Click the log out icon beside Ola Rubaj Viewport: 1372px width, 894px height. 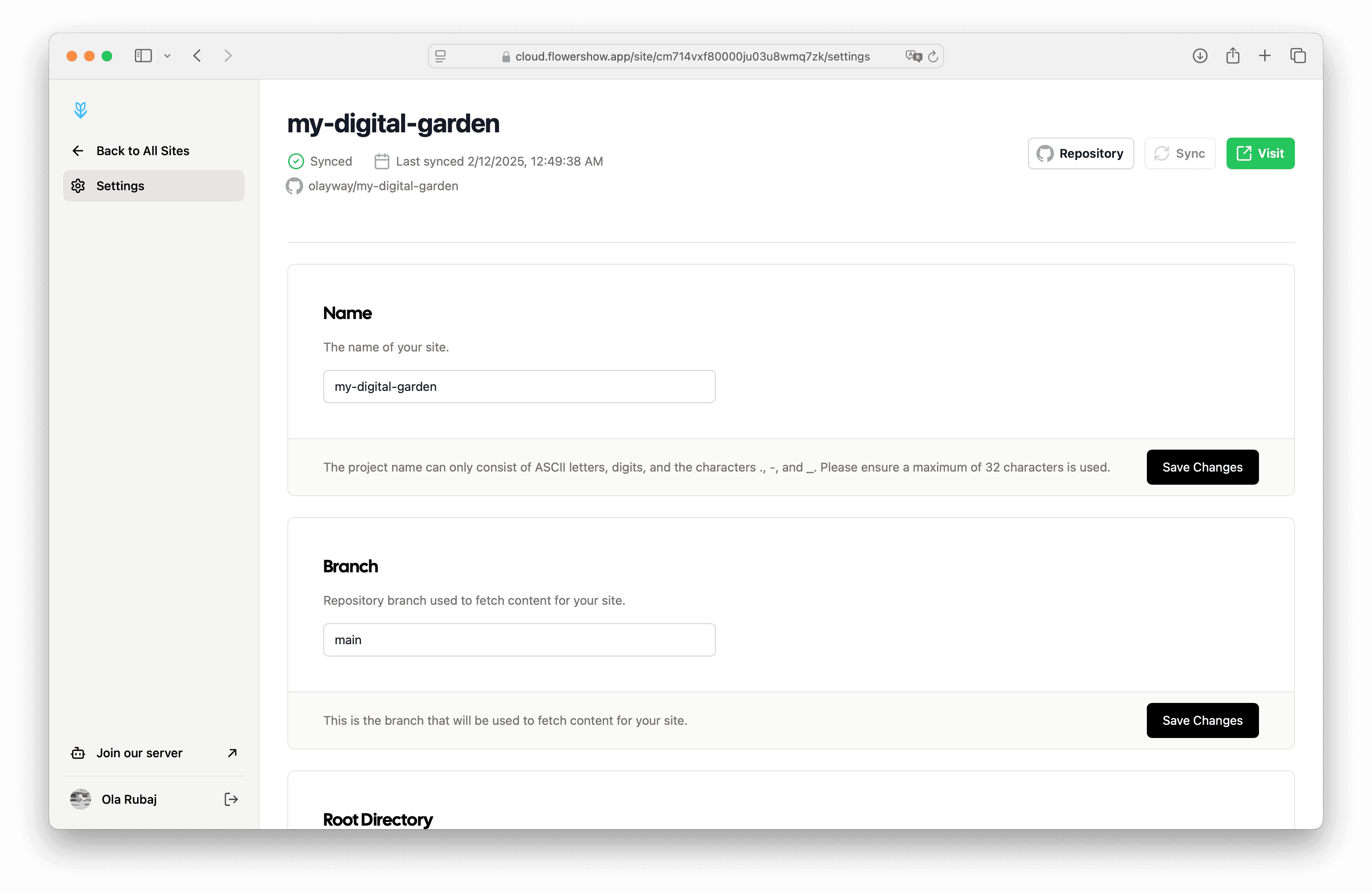click(x=231, y=799)
